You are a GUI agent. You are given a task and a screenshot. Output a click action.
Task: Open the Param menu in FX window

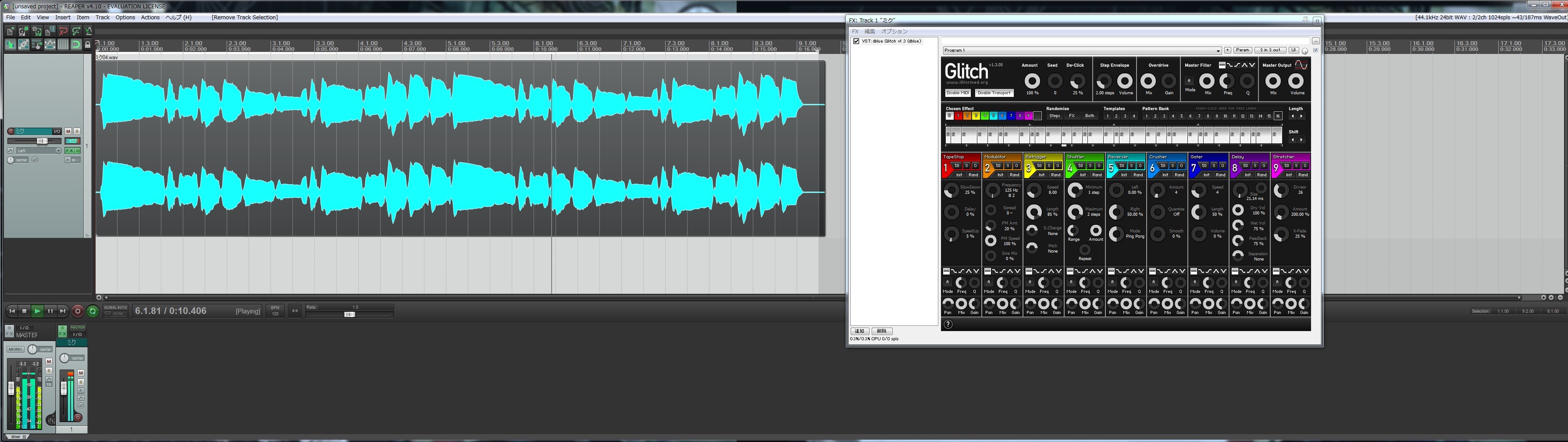tap(1242, 50)
